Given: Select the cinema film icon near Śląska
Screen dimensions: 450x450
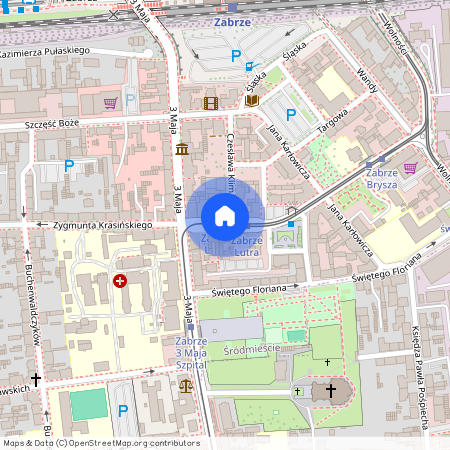Looking at the screenshot, I should tap(211, 103).
